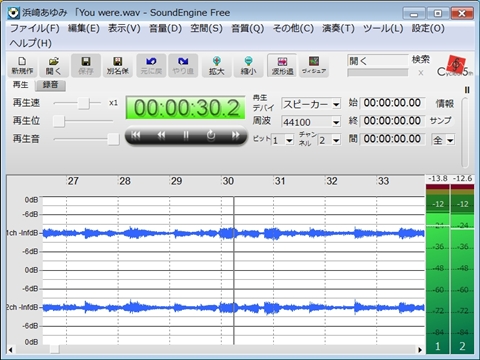
Task: Open the その他(C) menu
Action: coord(293,28)
